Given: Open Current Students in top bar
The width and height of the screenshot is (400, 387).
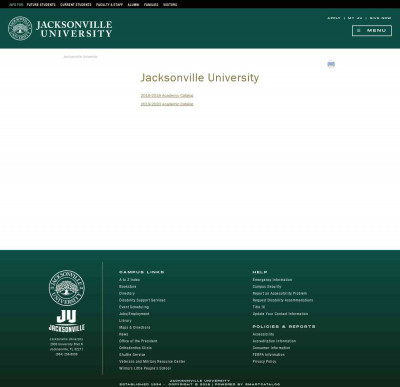Looking at the screenshot, I should pyautogui.click(x=76, y=5).
